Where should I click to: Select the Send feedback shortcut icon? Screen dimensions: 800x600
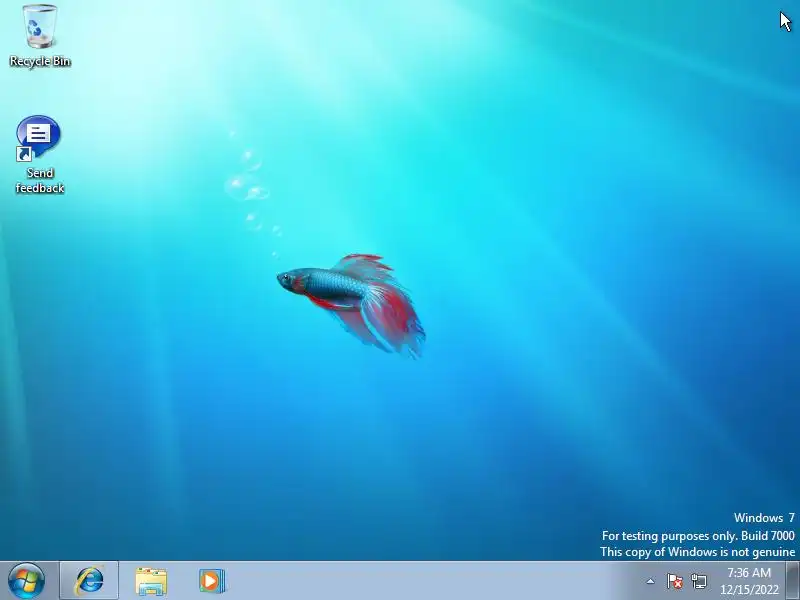point(39,155)
